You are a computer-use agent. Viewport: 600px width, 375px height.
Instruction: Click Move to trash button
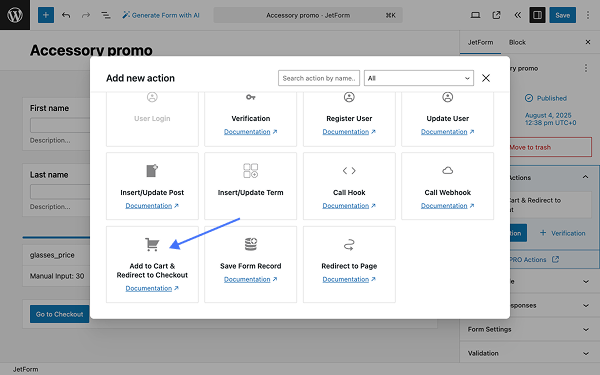coord(551,147)
